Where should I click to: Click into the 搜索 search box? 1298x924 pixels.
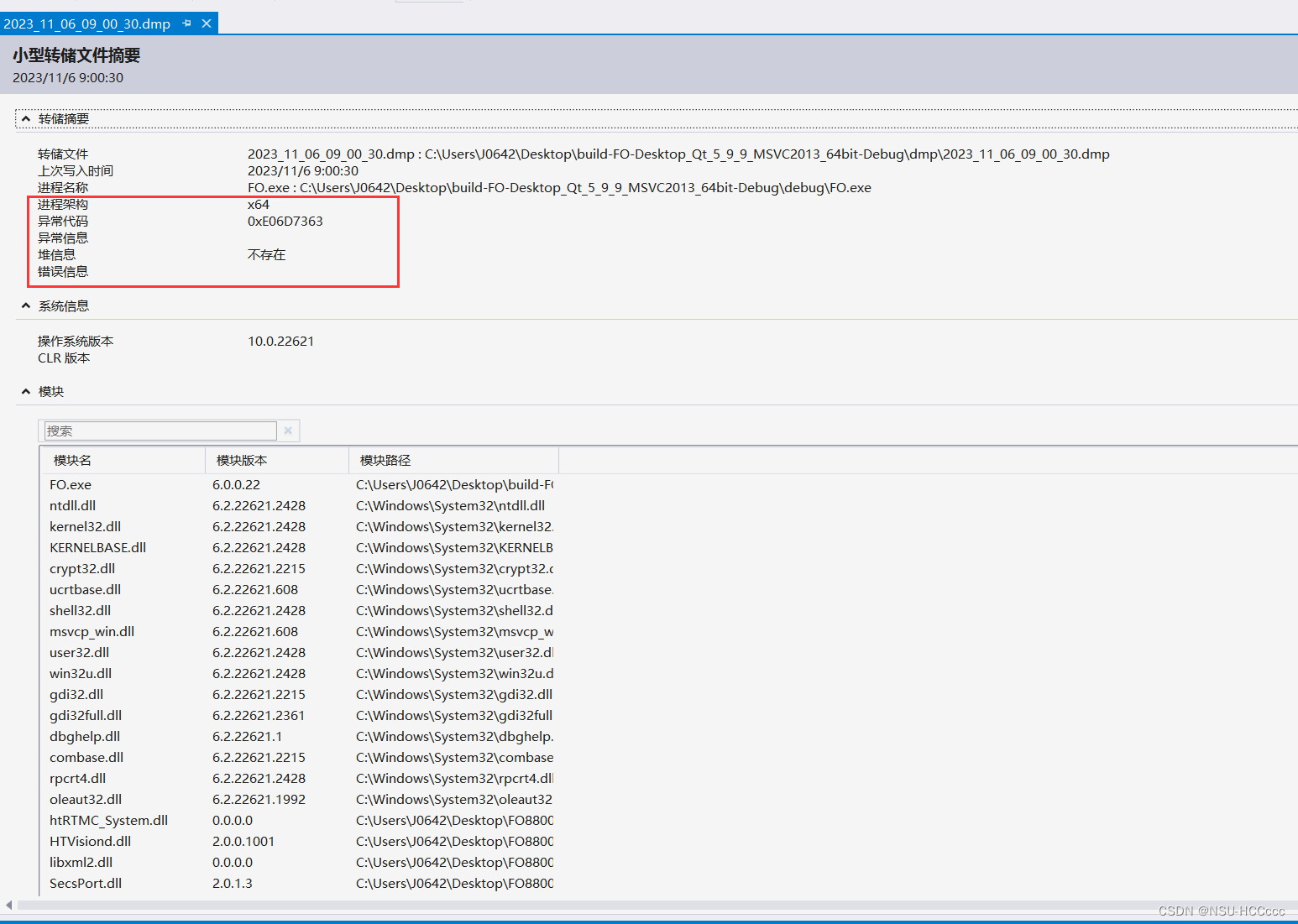(x=160, y=431)
